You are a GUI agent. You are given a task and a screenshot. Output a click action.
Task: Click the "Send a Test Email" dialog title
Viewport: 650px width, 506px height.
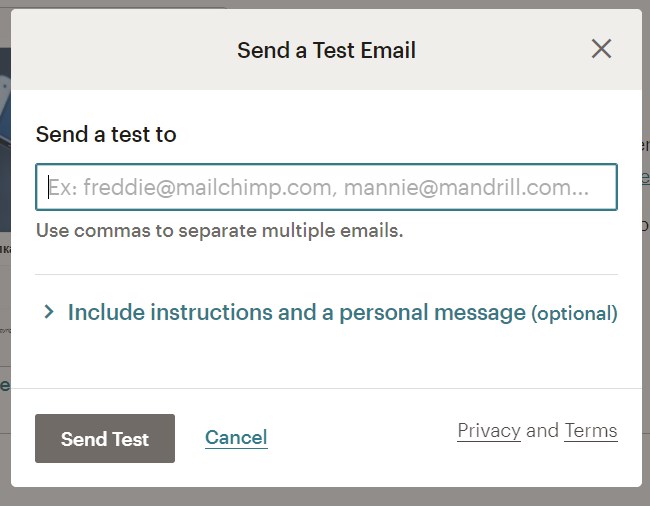326,50
